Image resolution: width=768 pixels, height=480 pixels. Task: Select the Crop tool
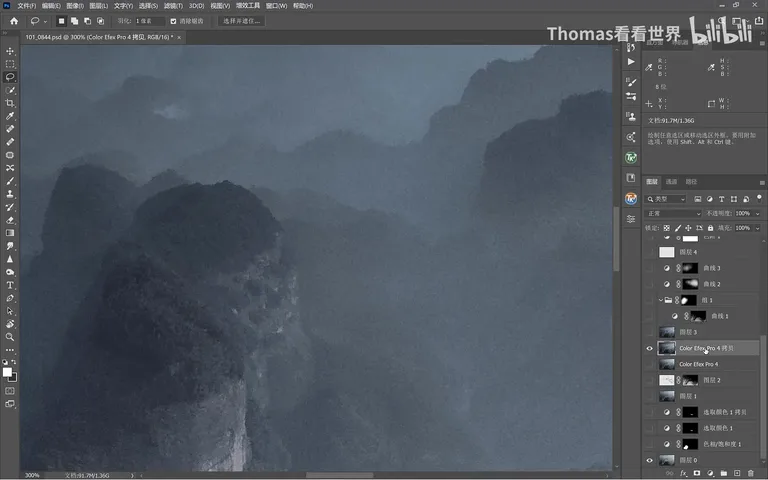coord(10,103)
